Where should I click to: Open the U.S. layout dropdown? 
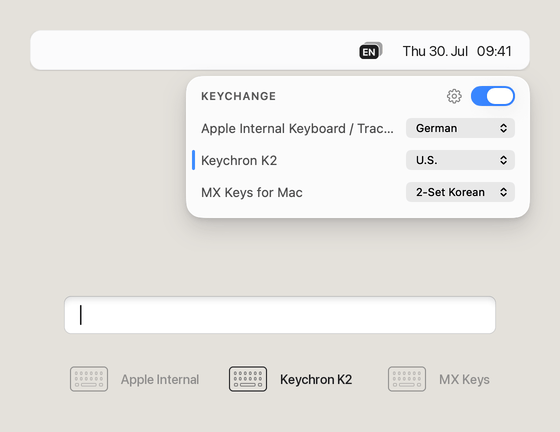pos(460,160)
